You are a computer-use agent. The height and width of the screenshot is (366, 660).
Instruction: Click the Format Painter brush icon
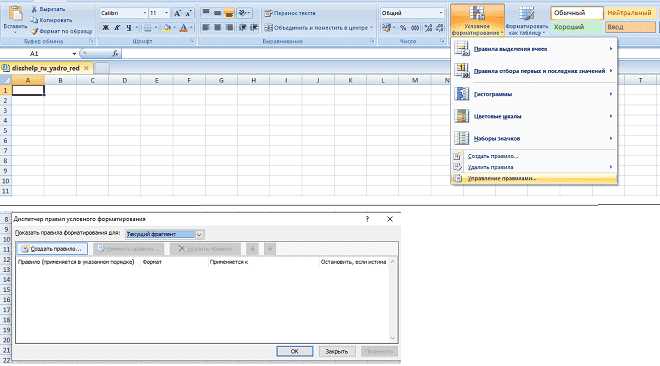35,31
